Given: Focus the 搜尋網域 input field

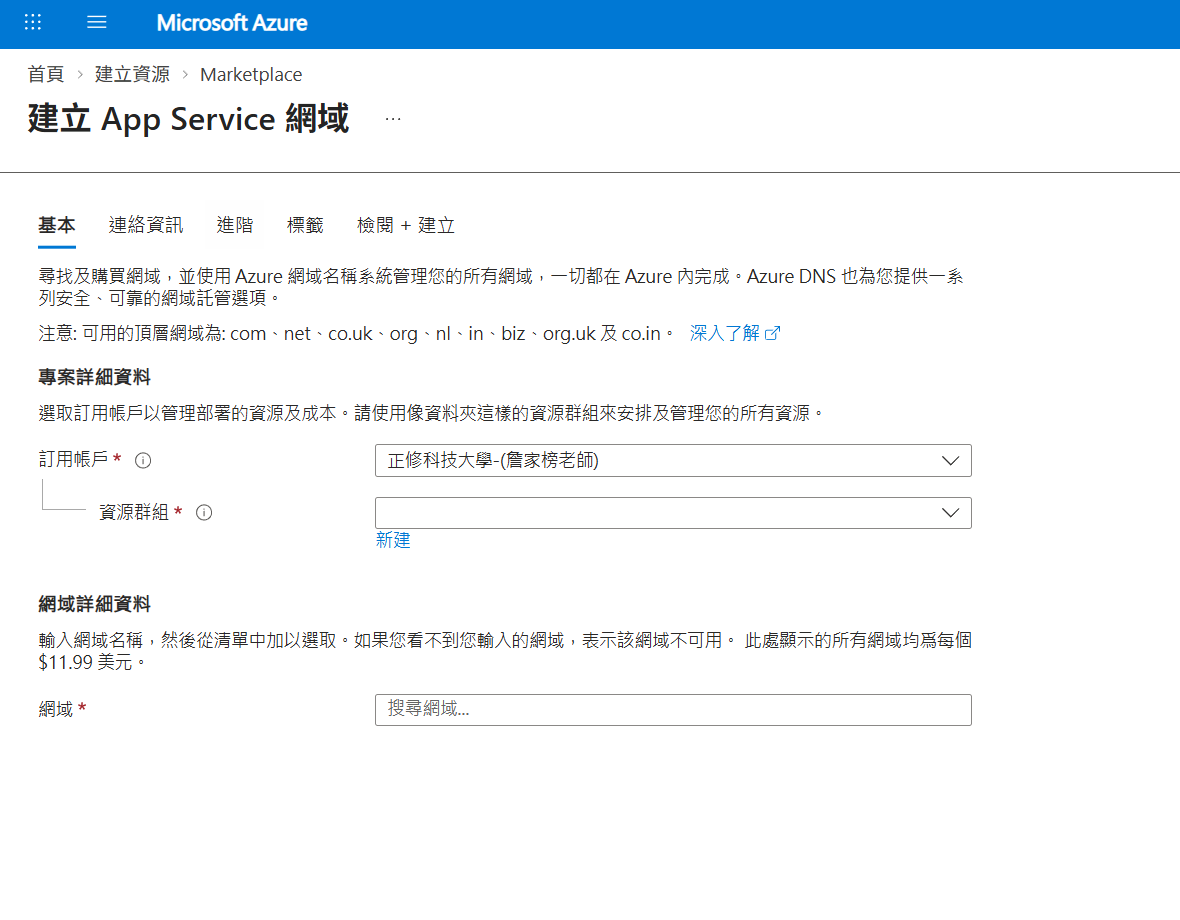Looking at the screenshot, I should [673, 709].
